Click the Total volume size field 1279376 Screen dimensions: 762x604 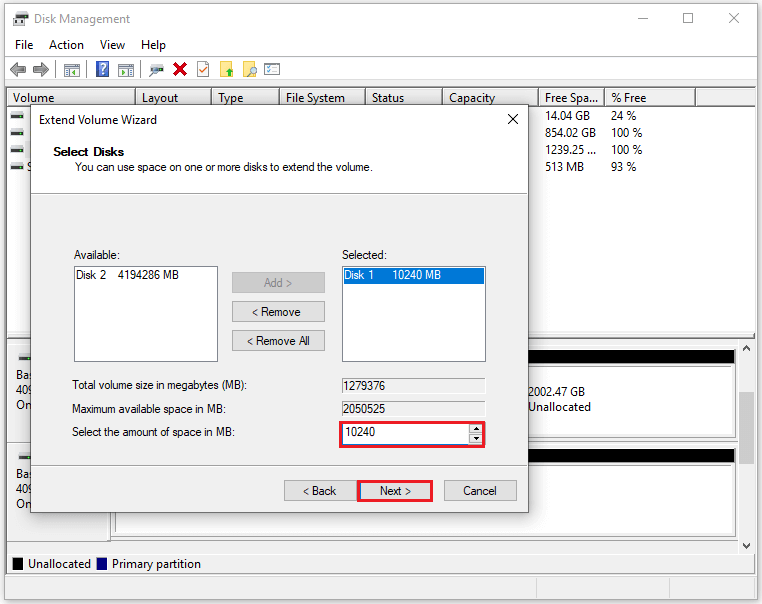(x=414, y=386)
